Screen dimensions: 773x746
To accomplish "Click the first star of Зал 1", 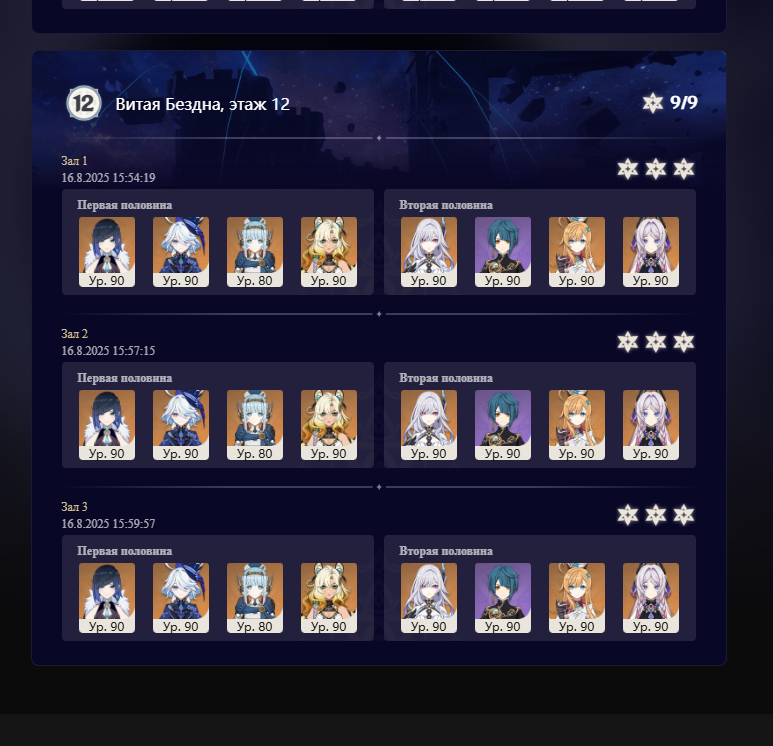I will [628, 169].
